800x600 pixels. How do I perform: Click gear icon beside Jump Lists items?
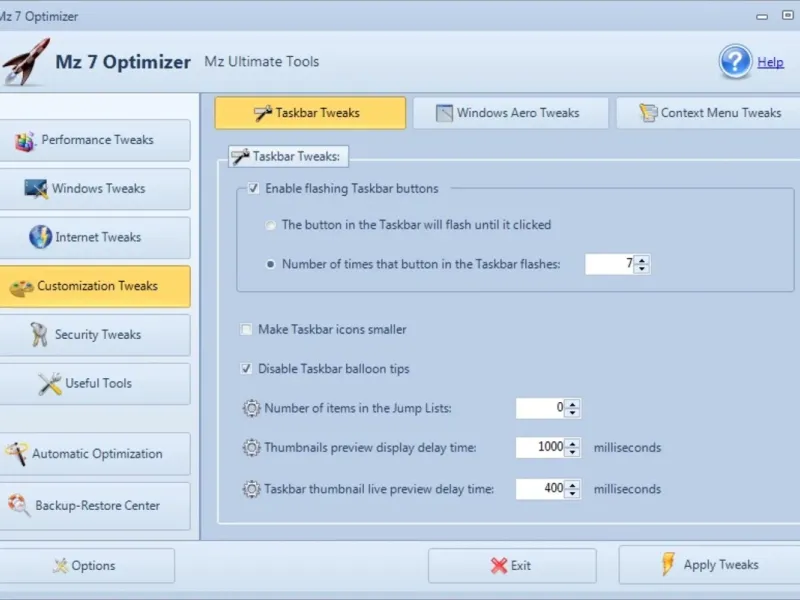point(251,408)
